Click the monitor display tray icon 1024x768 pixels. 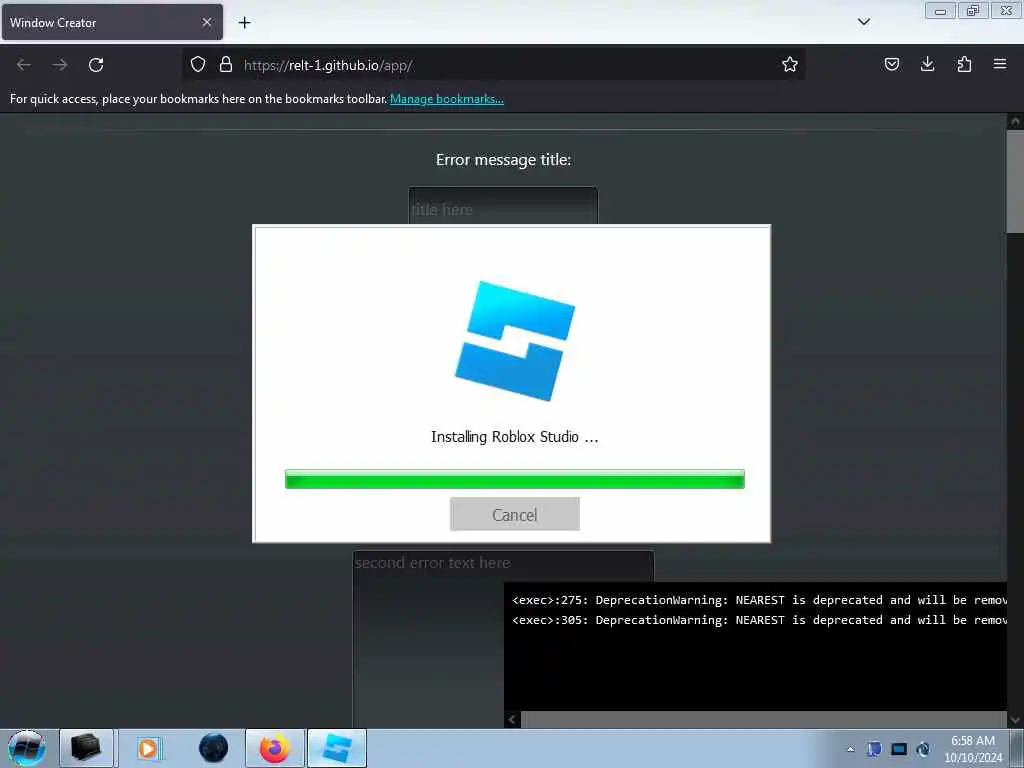pyautogui.click(x=899, y=749)
